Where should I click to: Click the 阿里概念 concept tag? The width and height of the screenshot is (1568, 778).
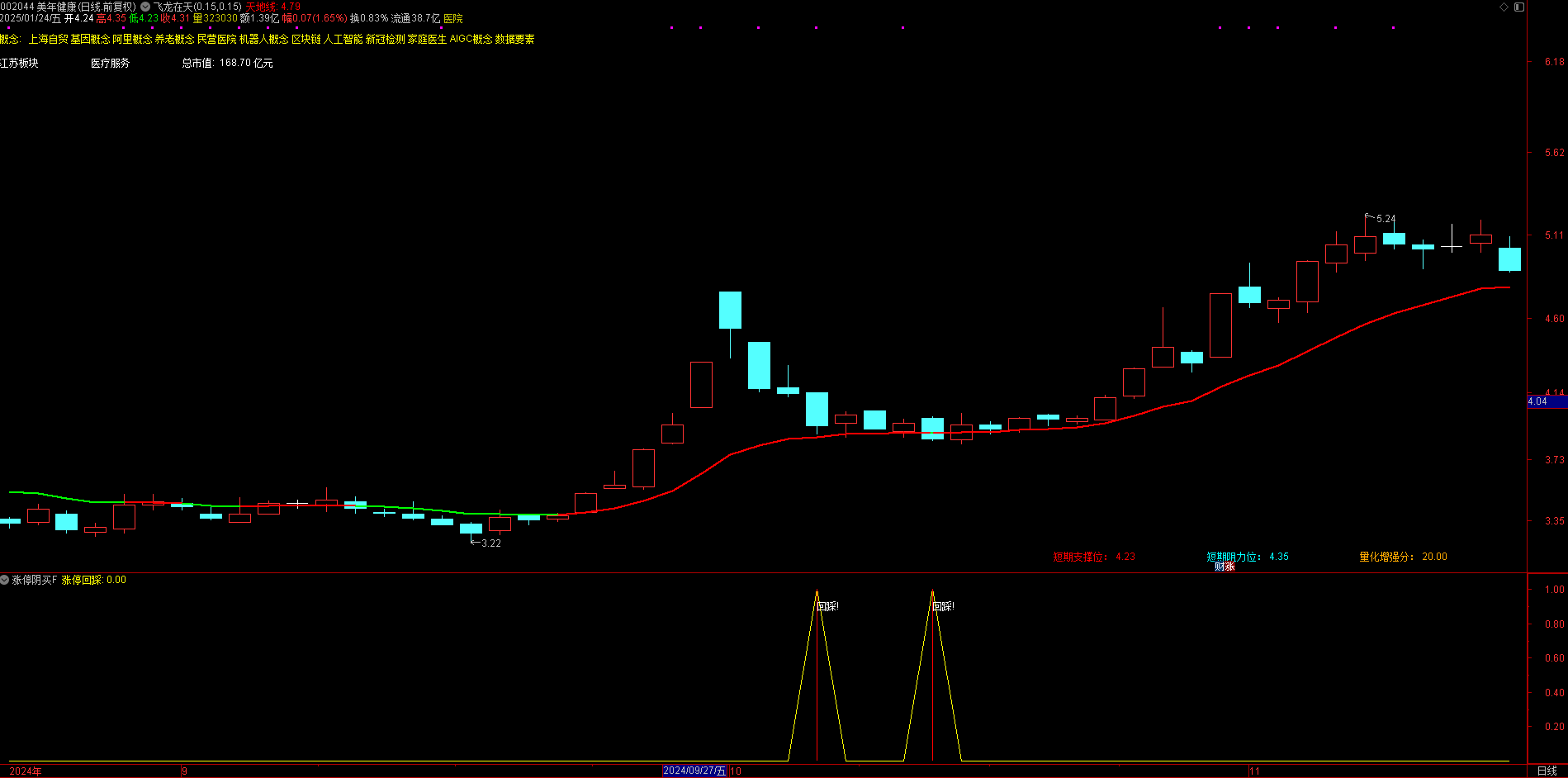click(132, 39)
